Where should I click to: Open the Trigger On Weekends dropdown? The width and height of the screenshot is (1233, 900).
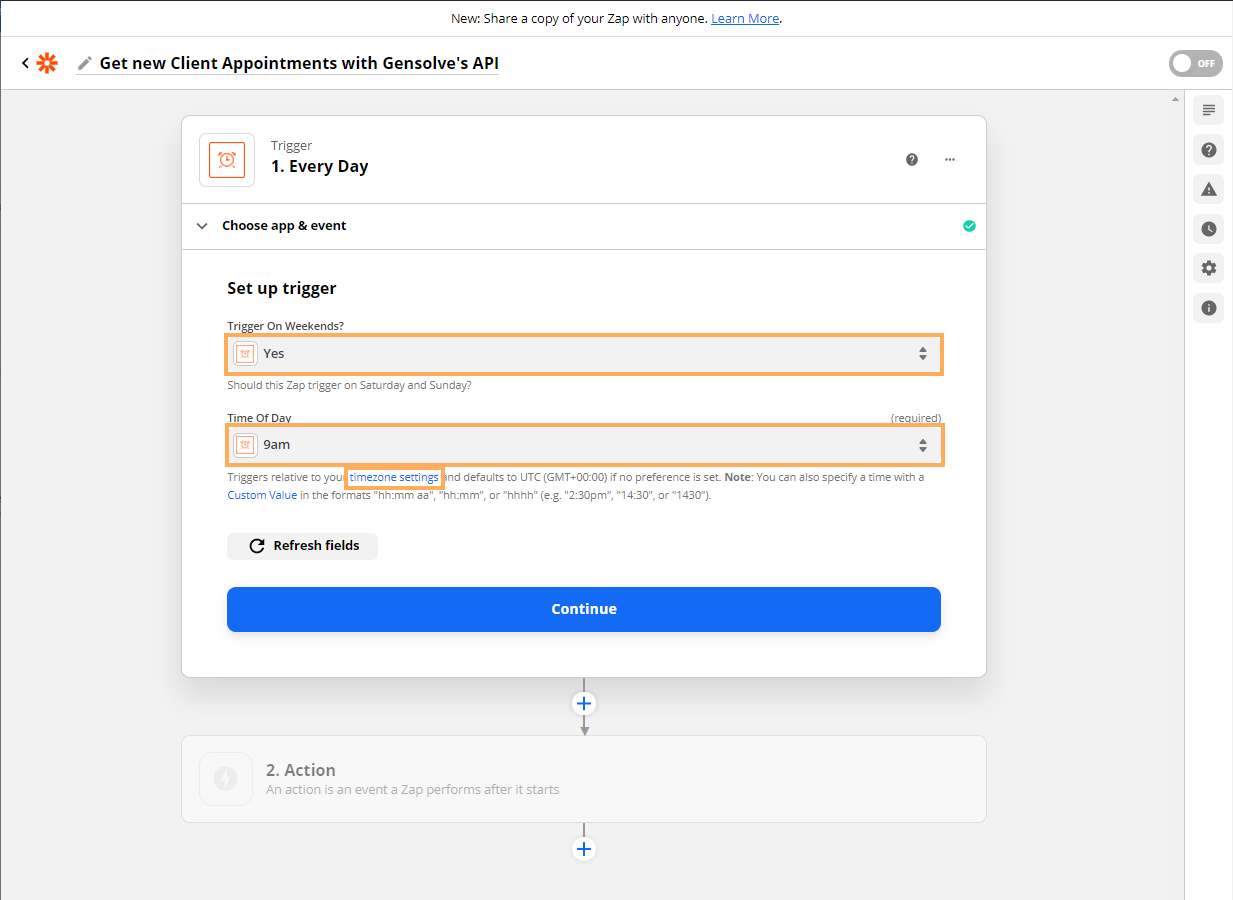pos(584,354)
